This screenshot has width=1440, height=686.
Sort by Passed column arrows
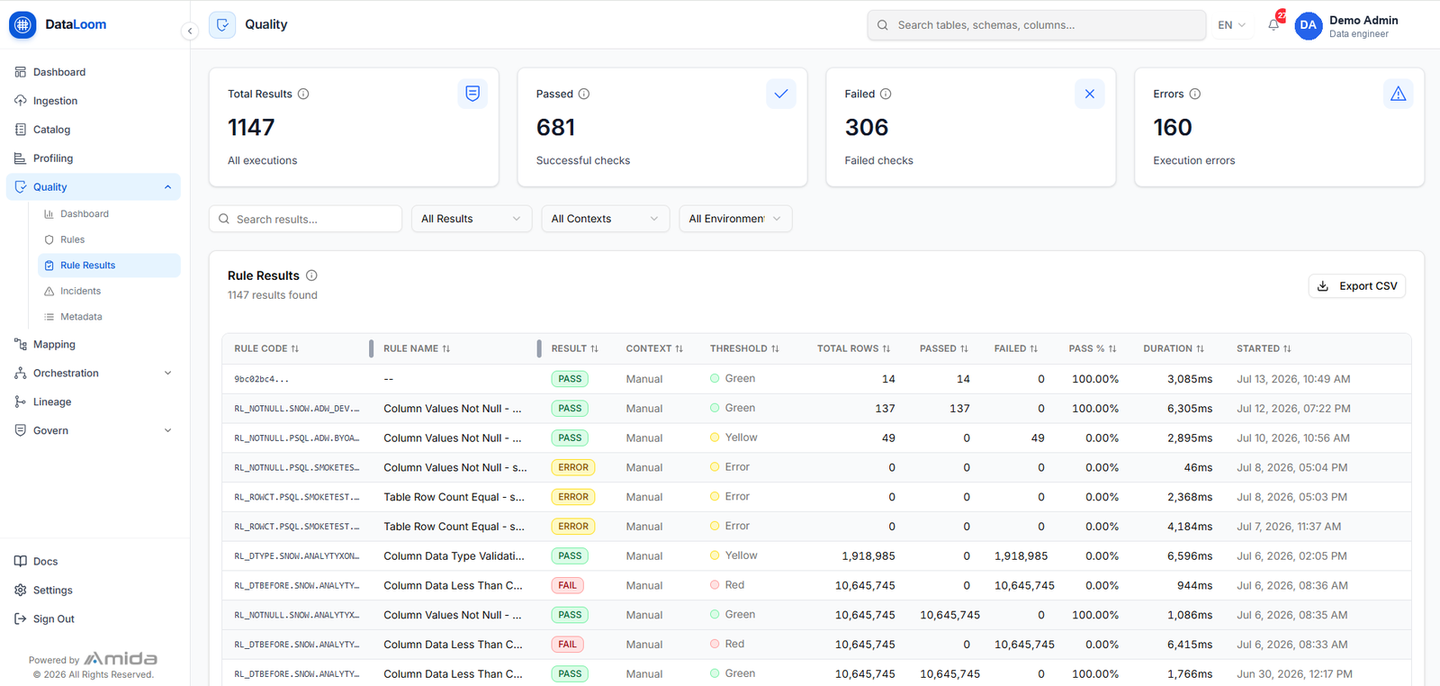pyautogui.click(x=964, y=349)
